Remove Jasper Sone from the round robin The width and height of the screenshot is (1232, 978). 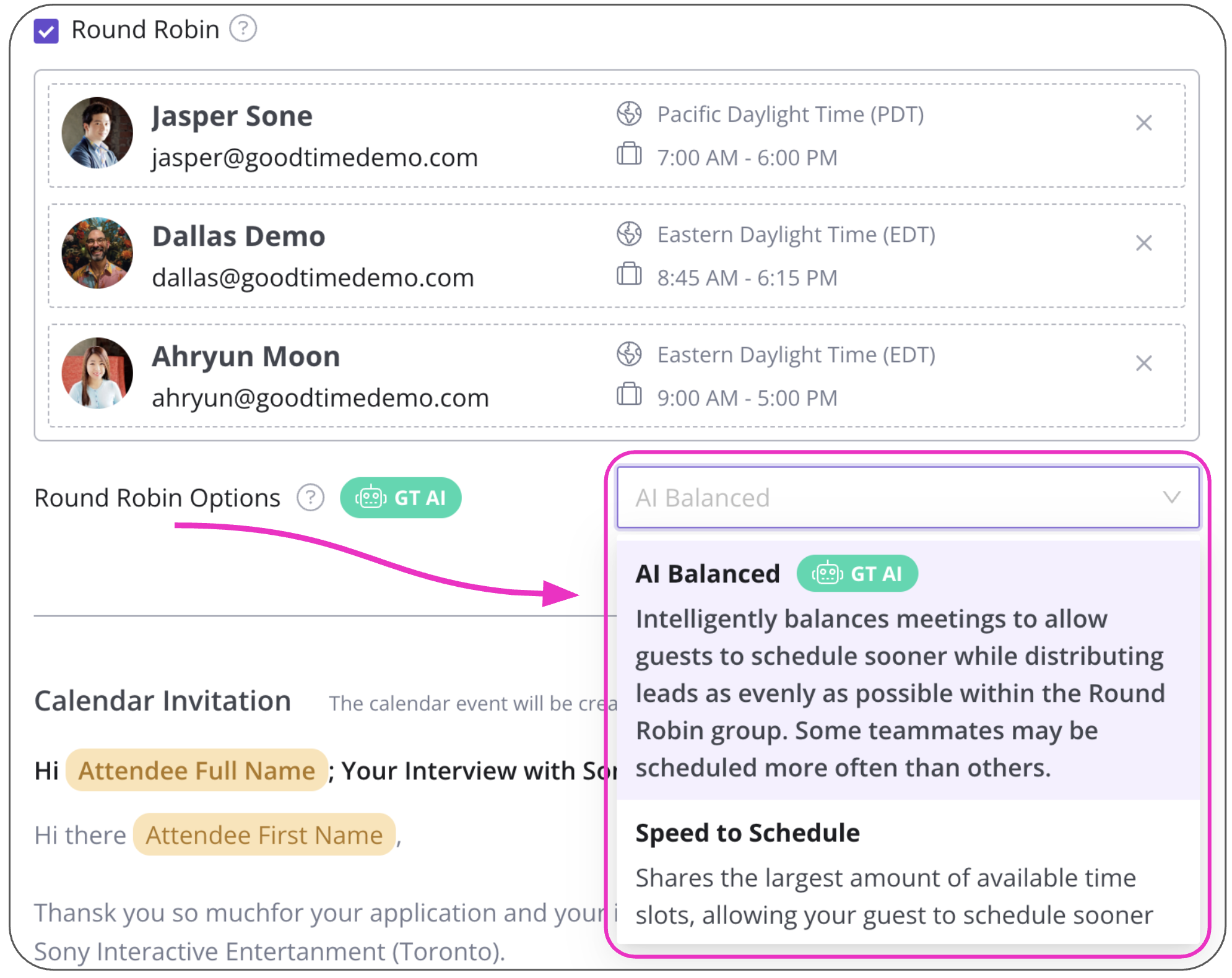(x=1143, y=123)
